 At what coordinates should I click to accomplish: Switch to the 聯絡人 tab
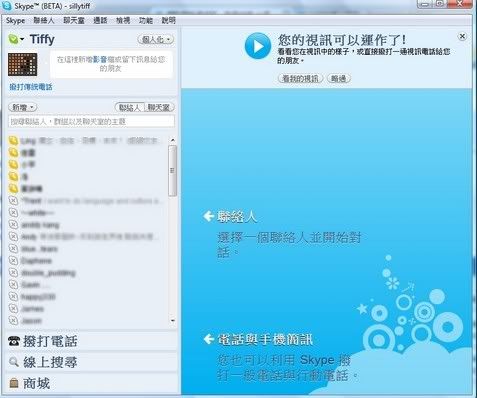[x=130, y=107]
